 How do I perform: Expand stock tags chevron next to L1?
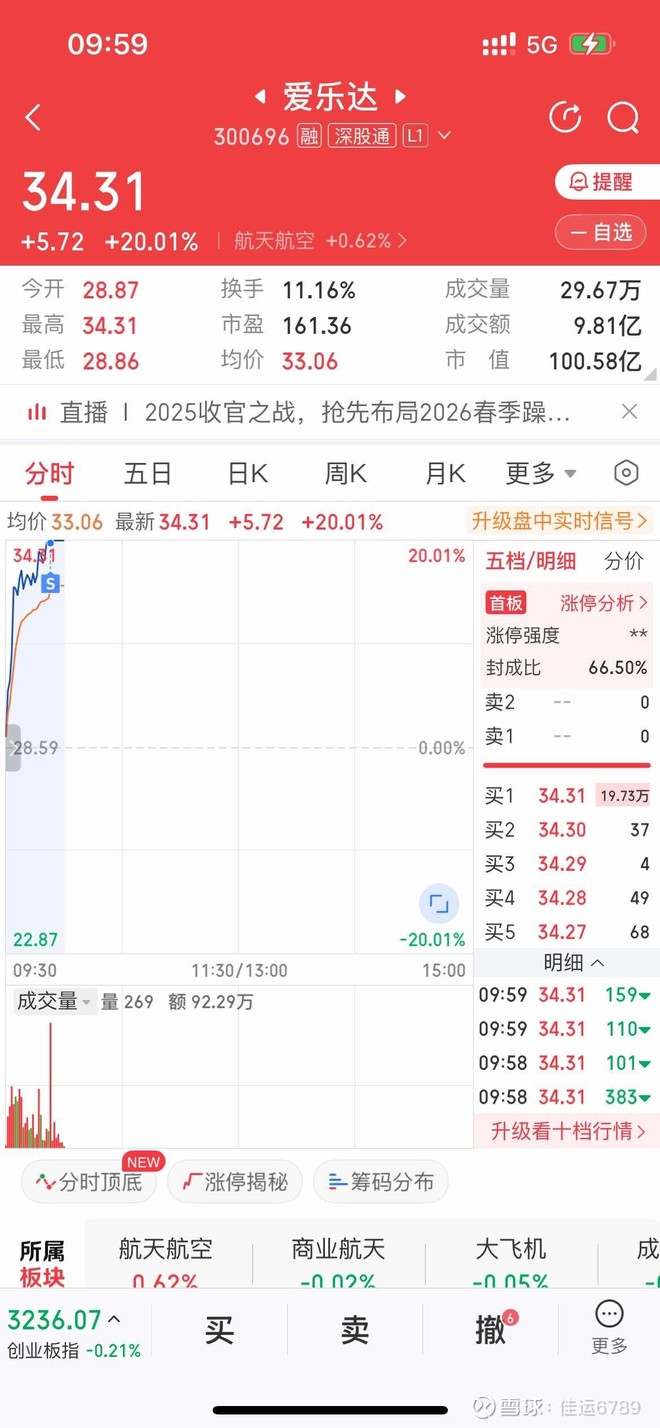tap(445, 136)
